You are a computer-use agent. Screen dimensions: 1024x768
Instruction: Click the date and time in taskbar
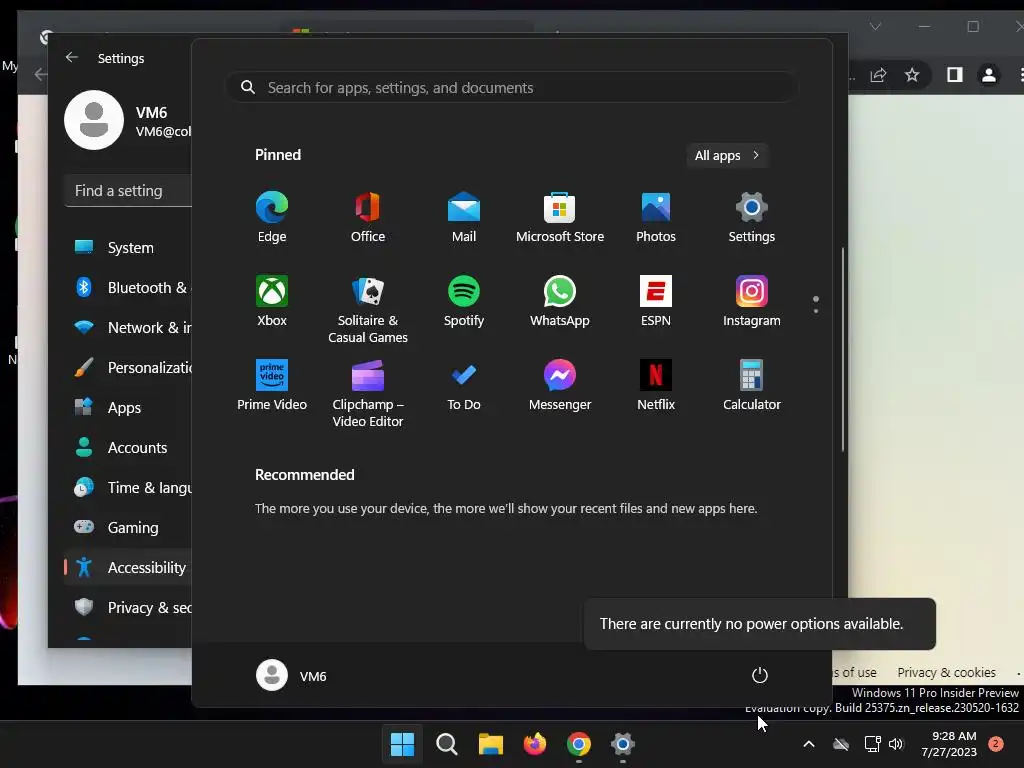click(949, 744)
